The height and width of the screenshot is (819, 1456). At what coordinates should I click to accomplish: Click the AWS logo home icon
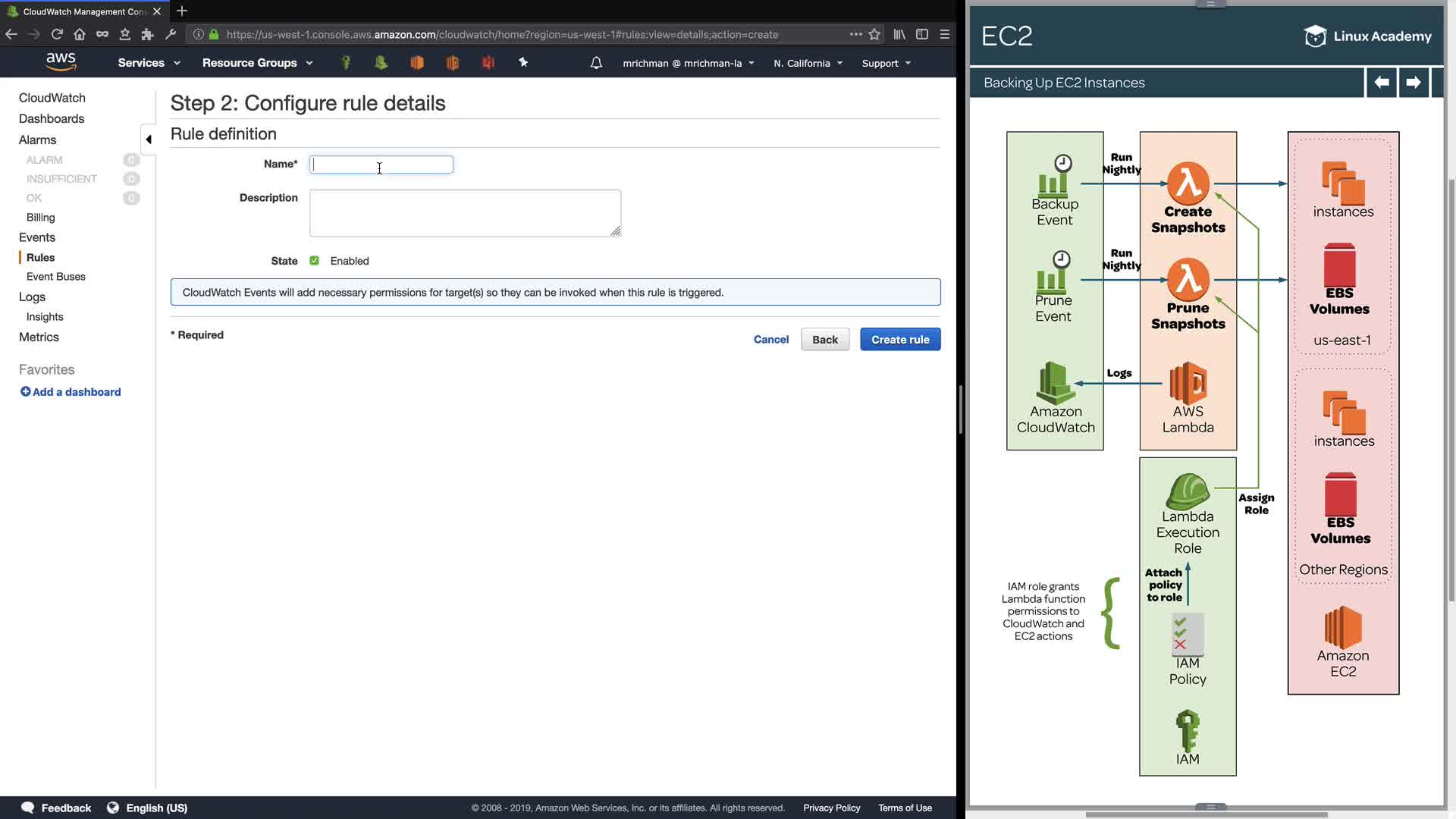[x=61, y=62]
